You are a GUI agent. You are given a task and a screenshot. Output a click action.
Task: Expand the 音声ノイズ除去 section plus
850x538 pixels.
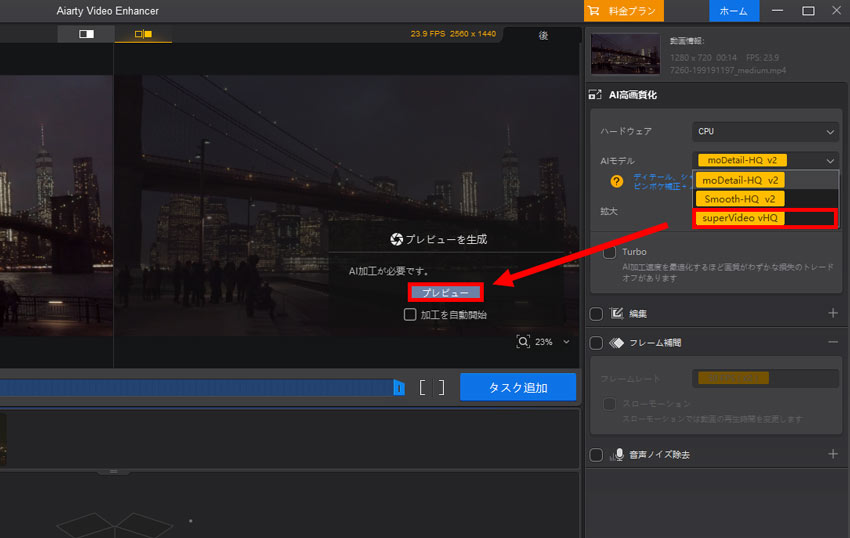pyautogui.click(x=833, y=453)
